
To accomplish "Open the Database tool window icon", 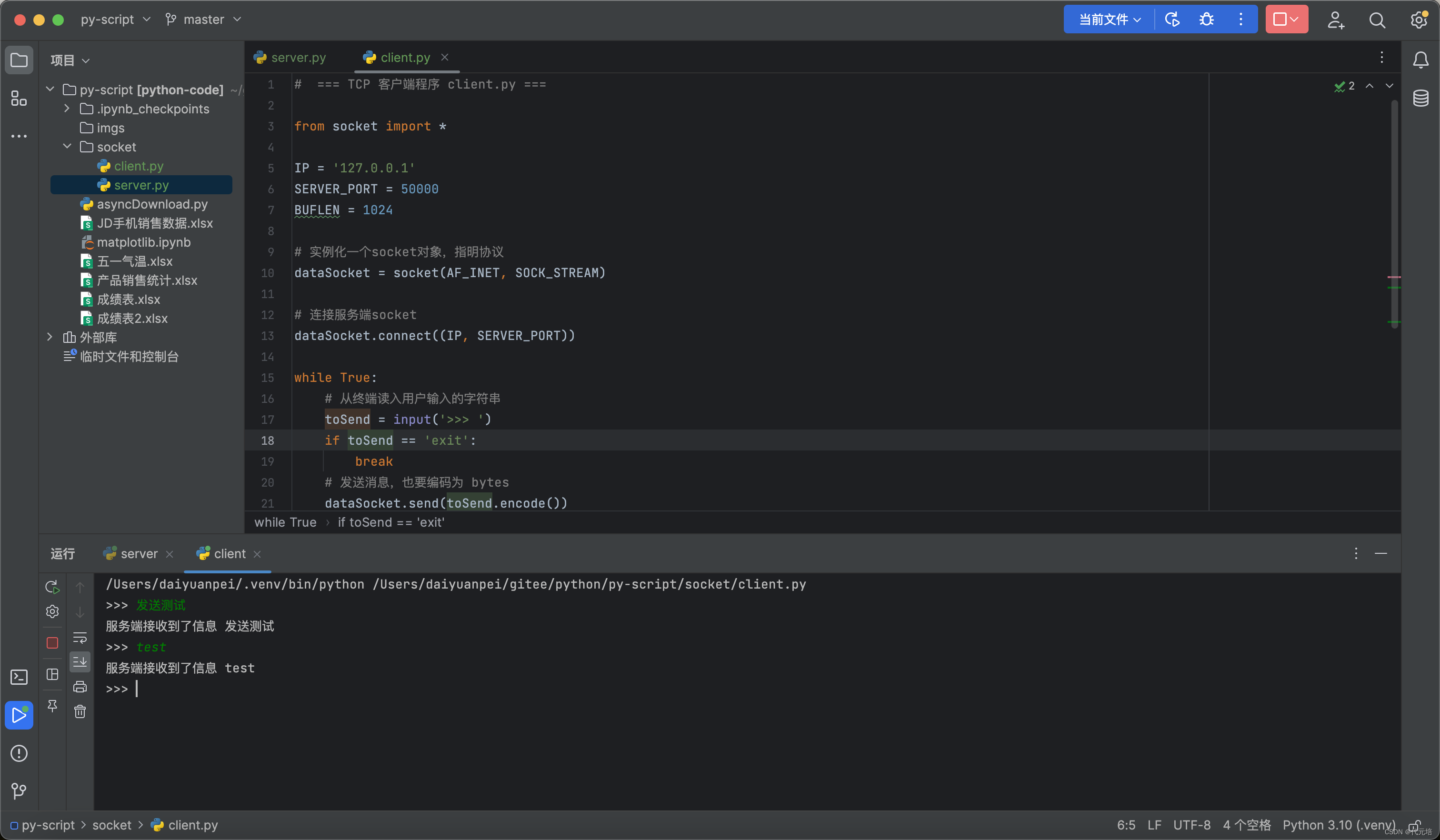I will [1420, 98].
